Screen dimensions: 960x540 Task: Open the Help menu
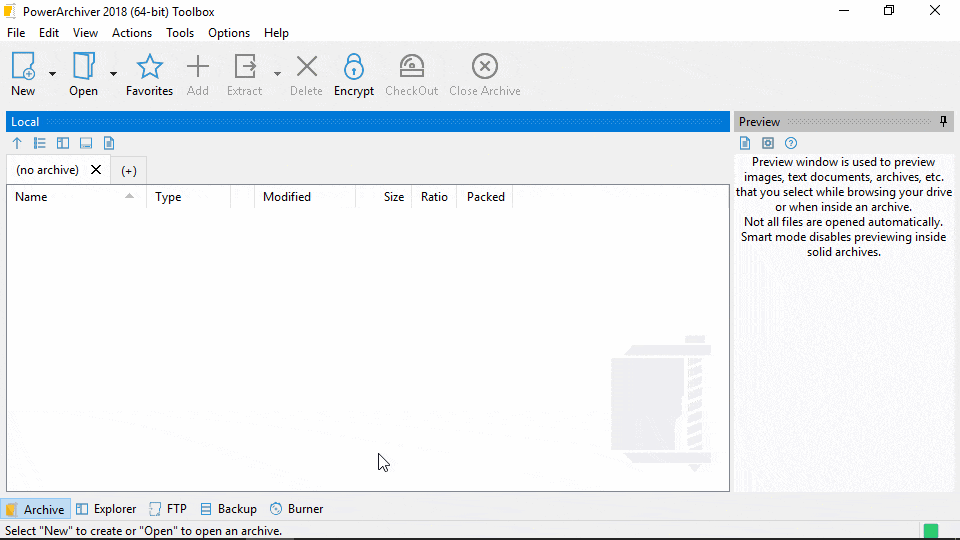coord(276,33)
